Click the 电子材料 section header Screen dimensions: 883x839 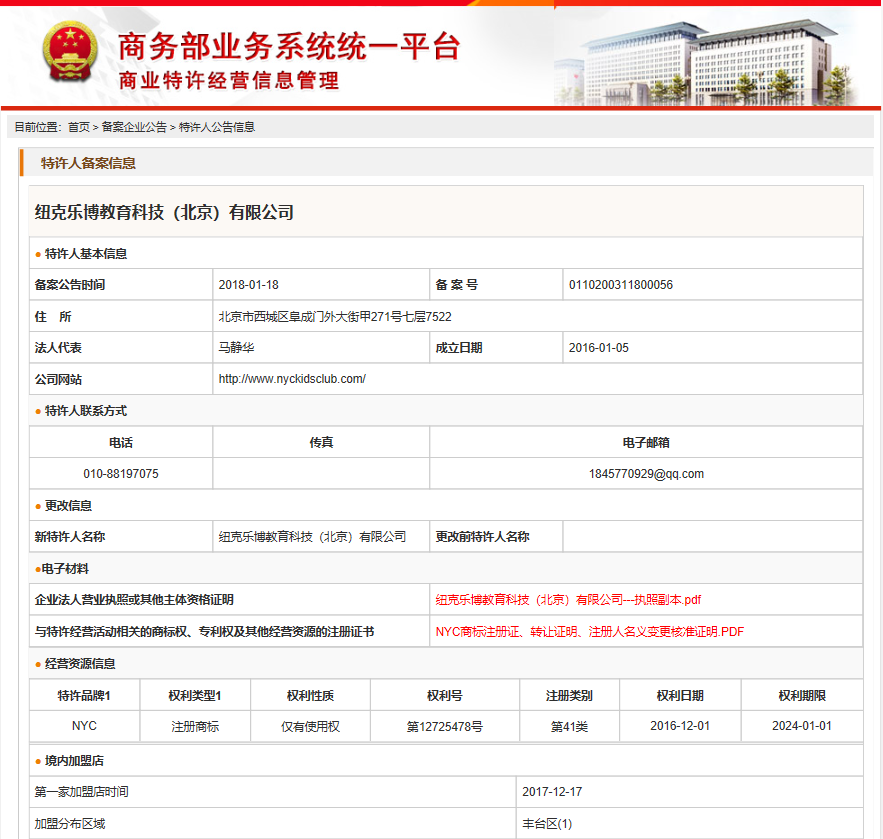pyautogui.click(x=65, y=569)
